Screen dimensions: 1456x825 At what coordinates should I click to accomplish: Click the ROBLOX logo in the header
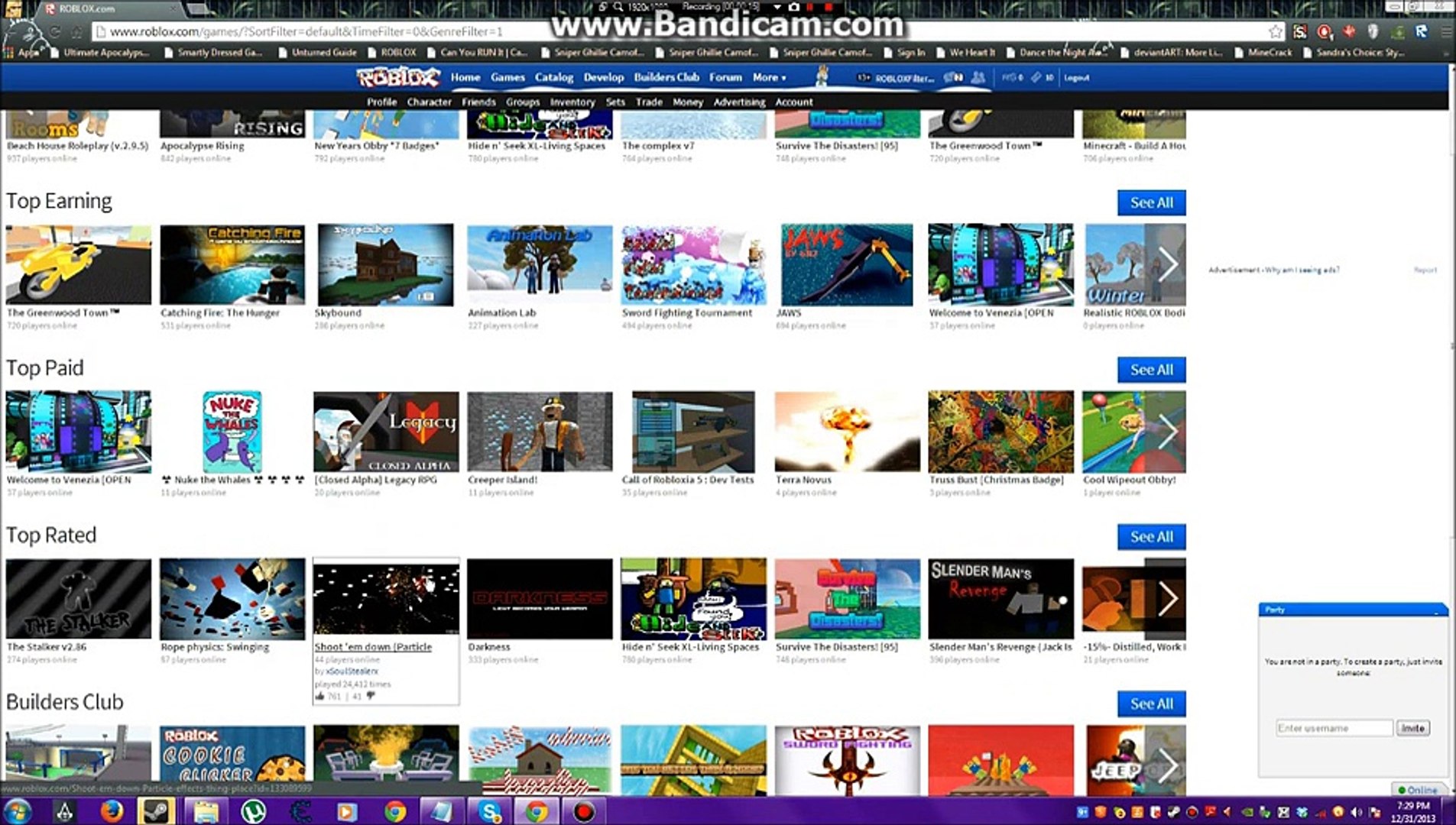coord(397,77)
